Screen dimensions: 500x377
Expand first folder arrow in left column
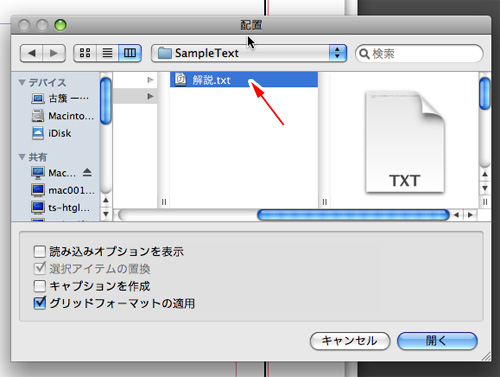150,80
